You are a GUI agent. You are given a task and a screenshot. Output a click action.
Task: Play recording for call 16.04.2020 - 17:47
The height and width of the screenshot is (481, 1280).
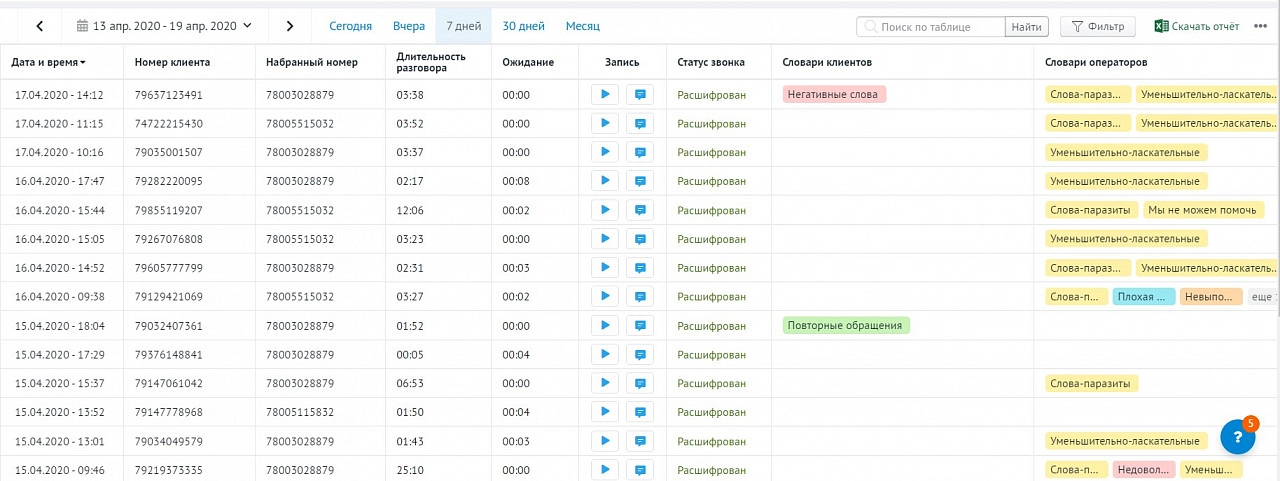(x=604, y=181)
